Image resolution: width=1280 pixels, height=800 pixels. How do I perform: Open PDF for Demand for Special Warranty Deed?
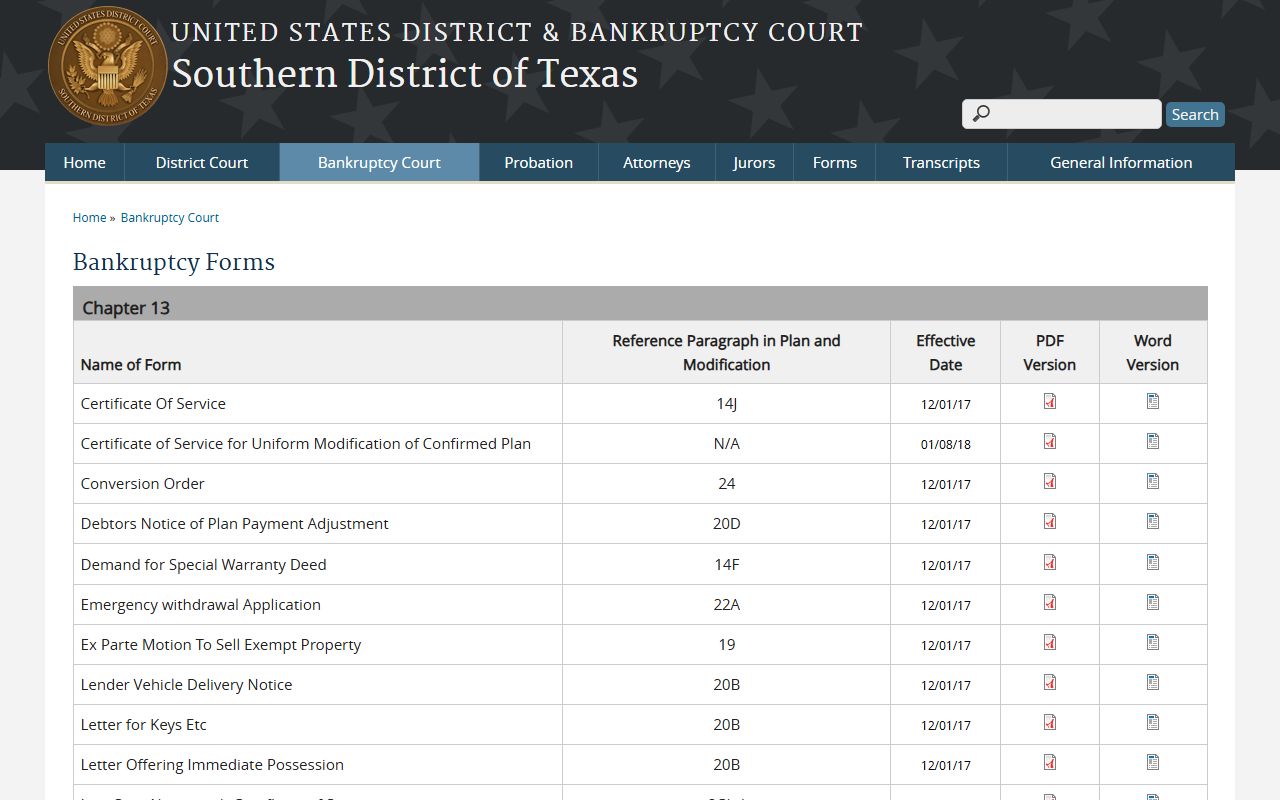point(1050,562)
